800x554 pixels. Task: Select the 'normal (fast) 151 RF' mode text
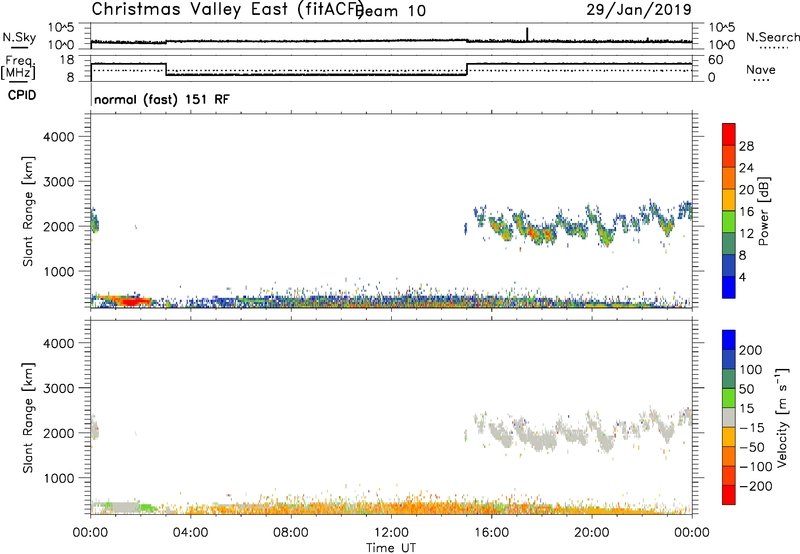point(162,99)
